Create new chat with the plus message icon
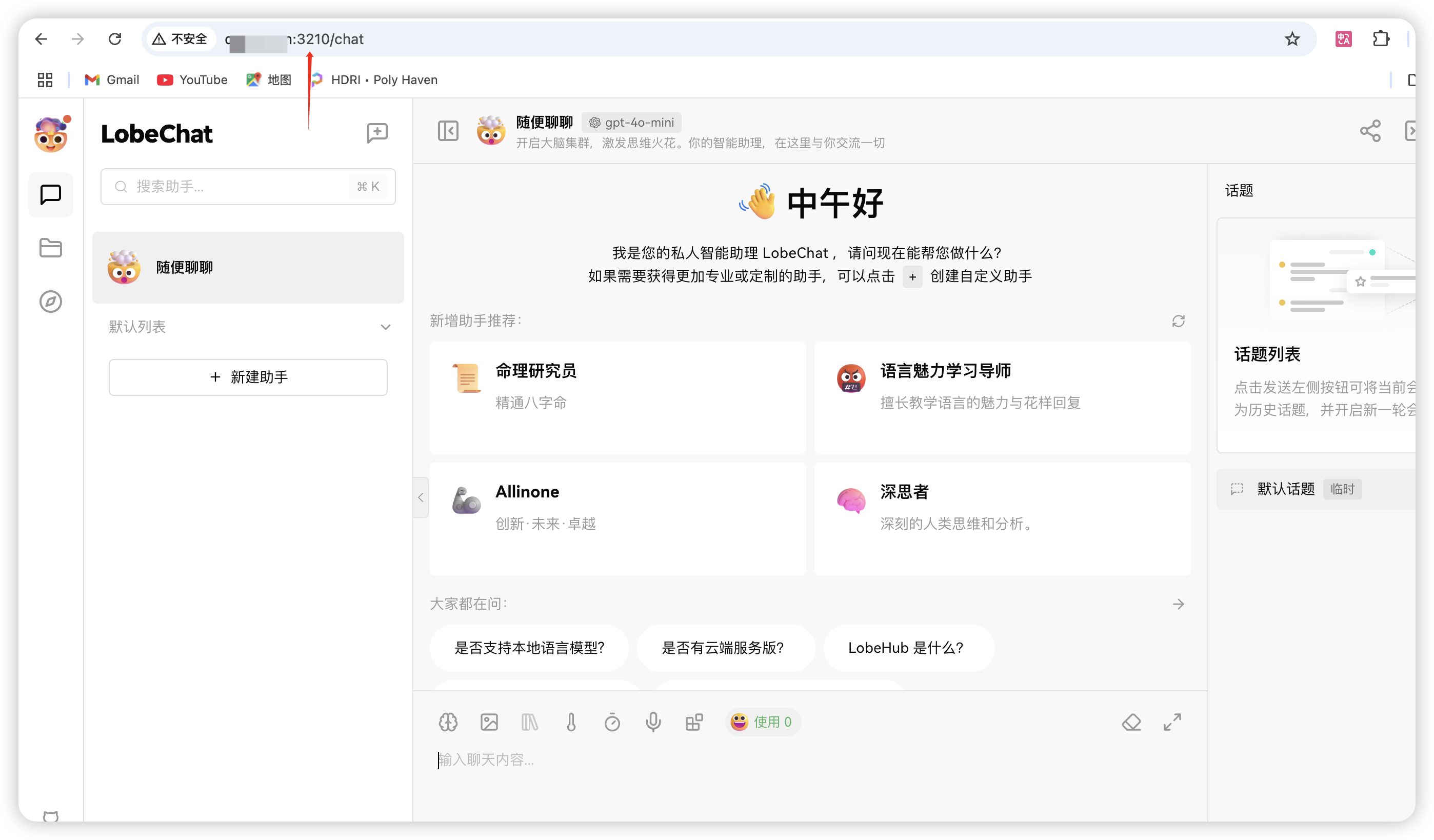Image resolution: width=1434 pixels, height=840 pixels. click(x=377, y=133)
